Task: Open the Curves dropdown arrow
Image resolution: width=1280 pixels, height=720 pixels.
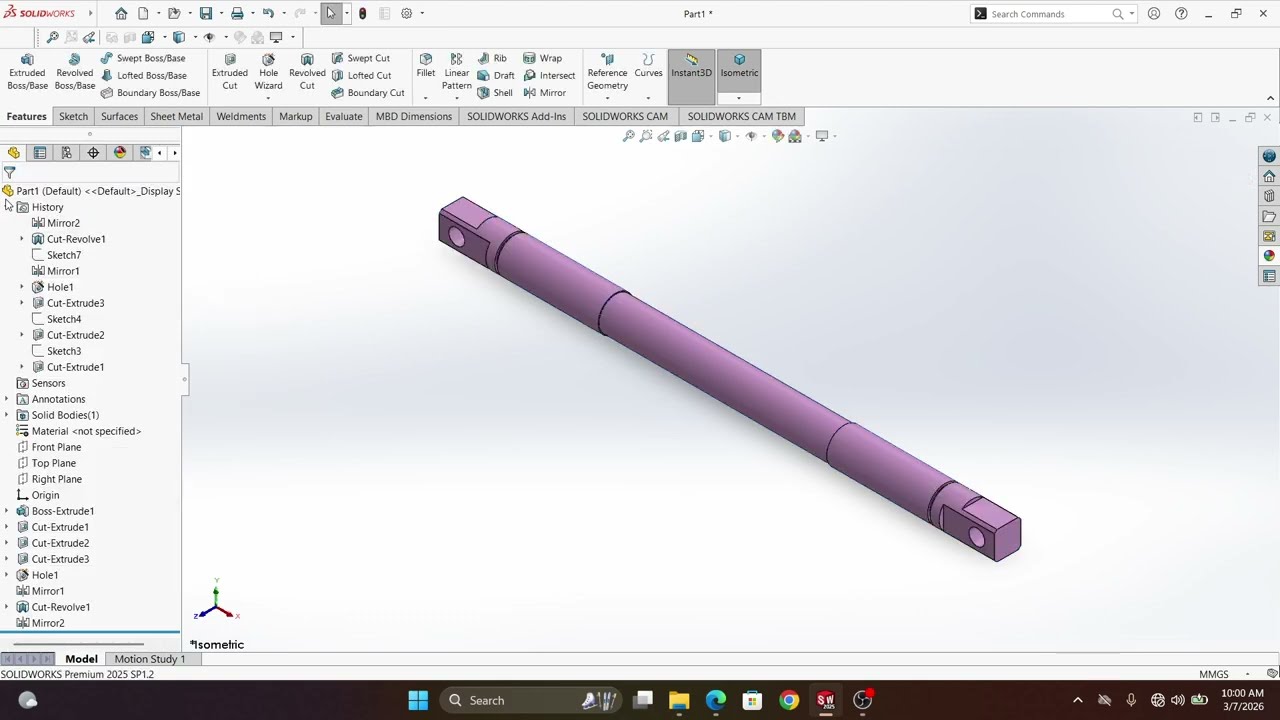Action: click(x=648, y=98)
